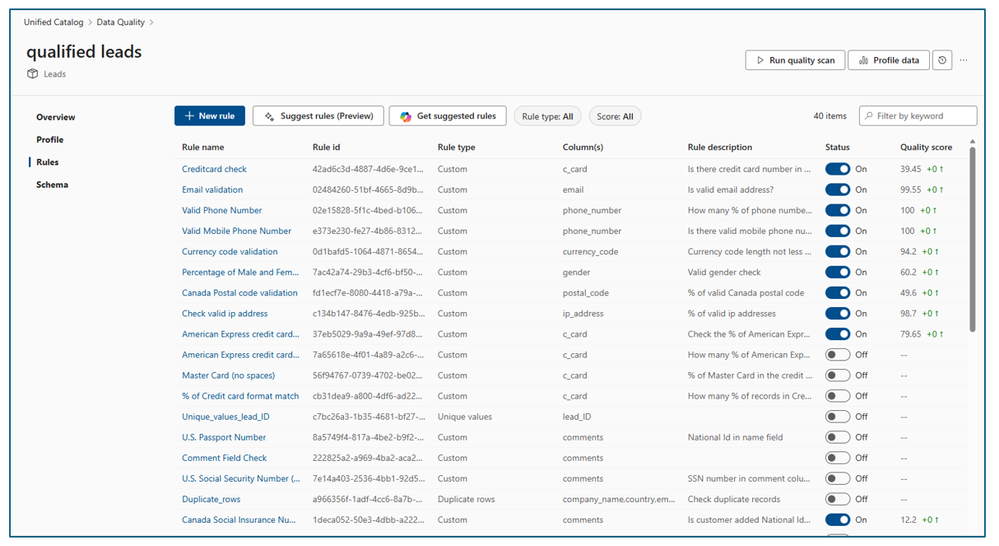Click the rules table vertical scrollbar
The image size is (999, 546).
972,239
